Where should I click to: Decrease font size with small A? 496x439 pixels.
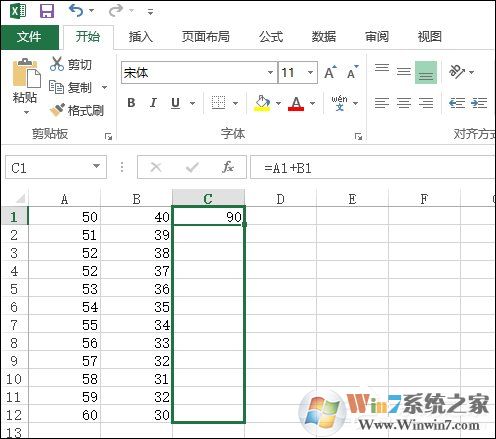(x=352, y=71)
